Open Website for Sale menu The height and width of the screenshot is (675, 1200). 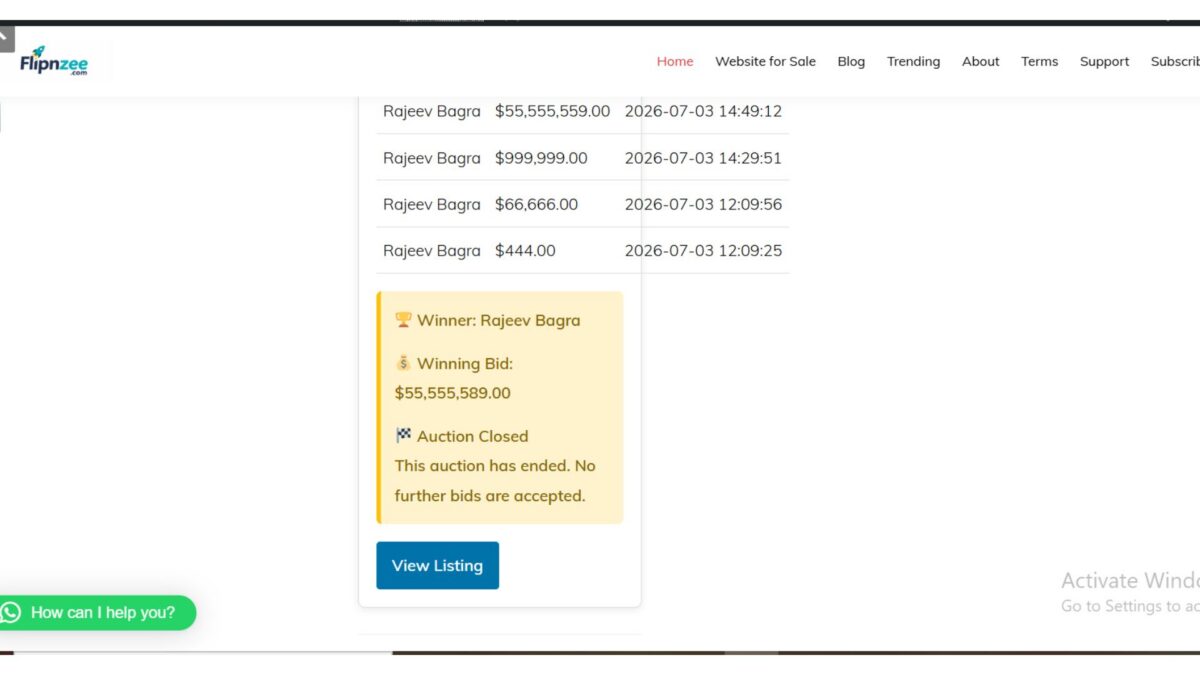pyautogui.click(x=765, y=61)
